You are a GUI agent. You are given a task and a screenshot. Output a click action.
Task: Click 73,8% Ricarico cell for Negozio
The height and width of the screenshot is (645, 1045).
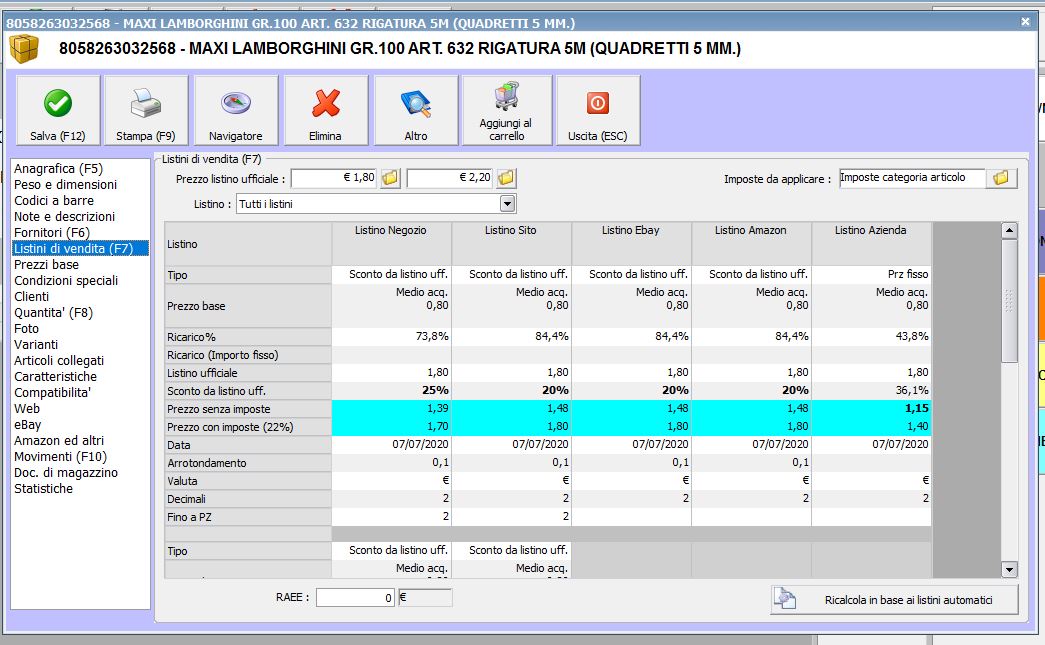(x=391, y=336)
